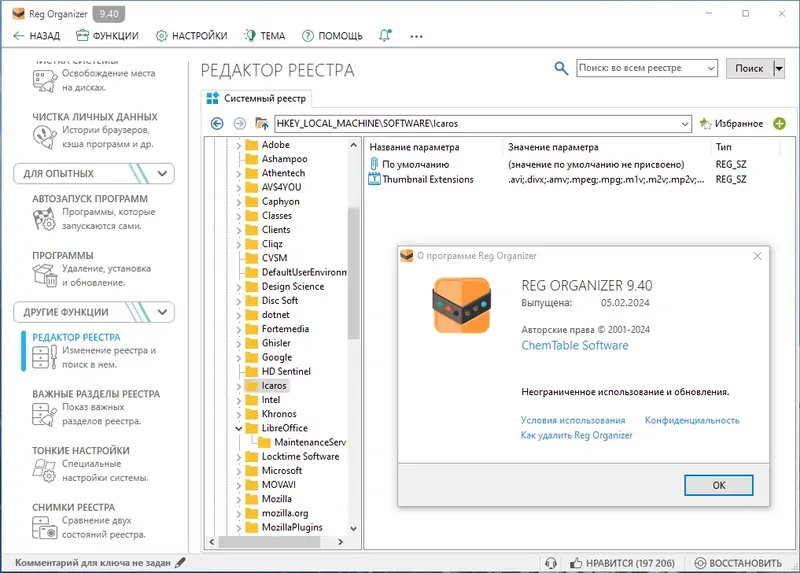Viewport: 800px width, 573px height.
Task: Click the green add to favorites plus icon
Action: point(779,123)
